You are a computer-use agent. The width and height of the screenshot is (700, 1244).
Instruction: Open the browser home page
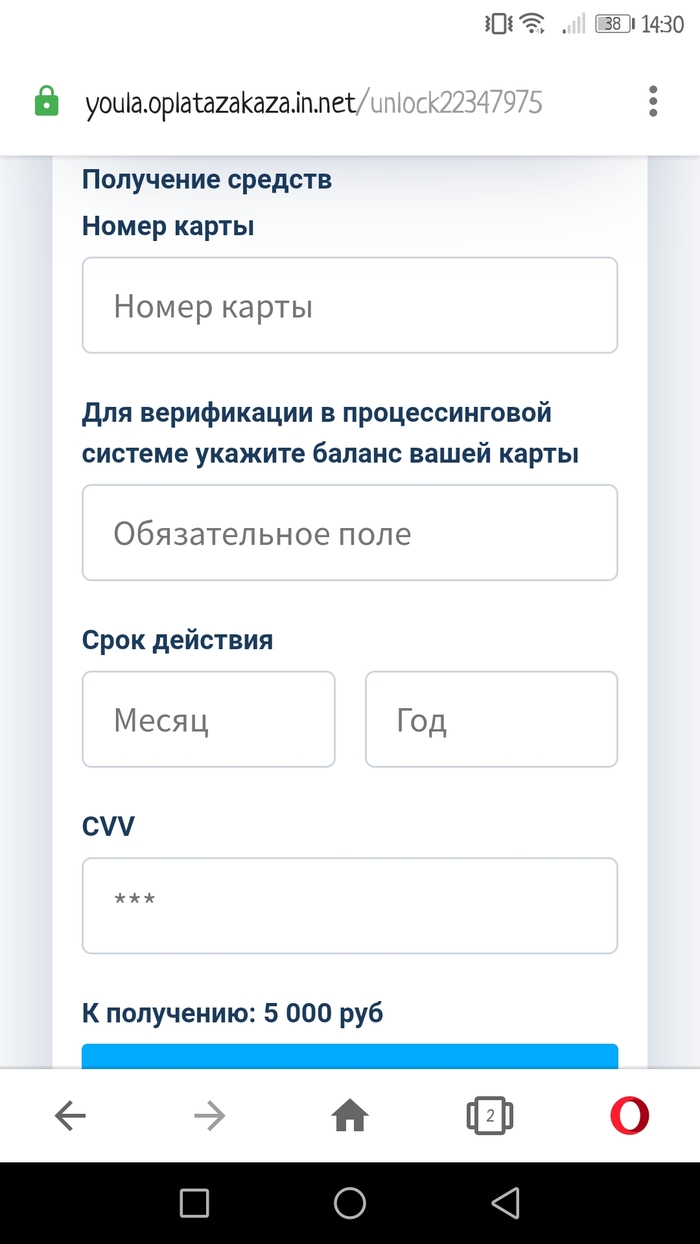coord(350,1116)
